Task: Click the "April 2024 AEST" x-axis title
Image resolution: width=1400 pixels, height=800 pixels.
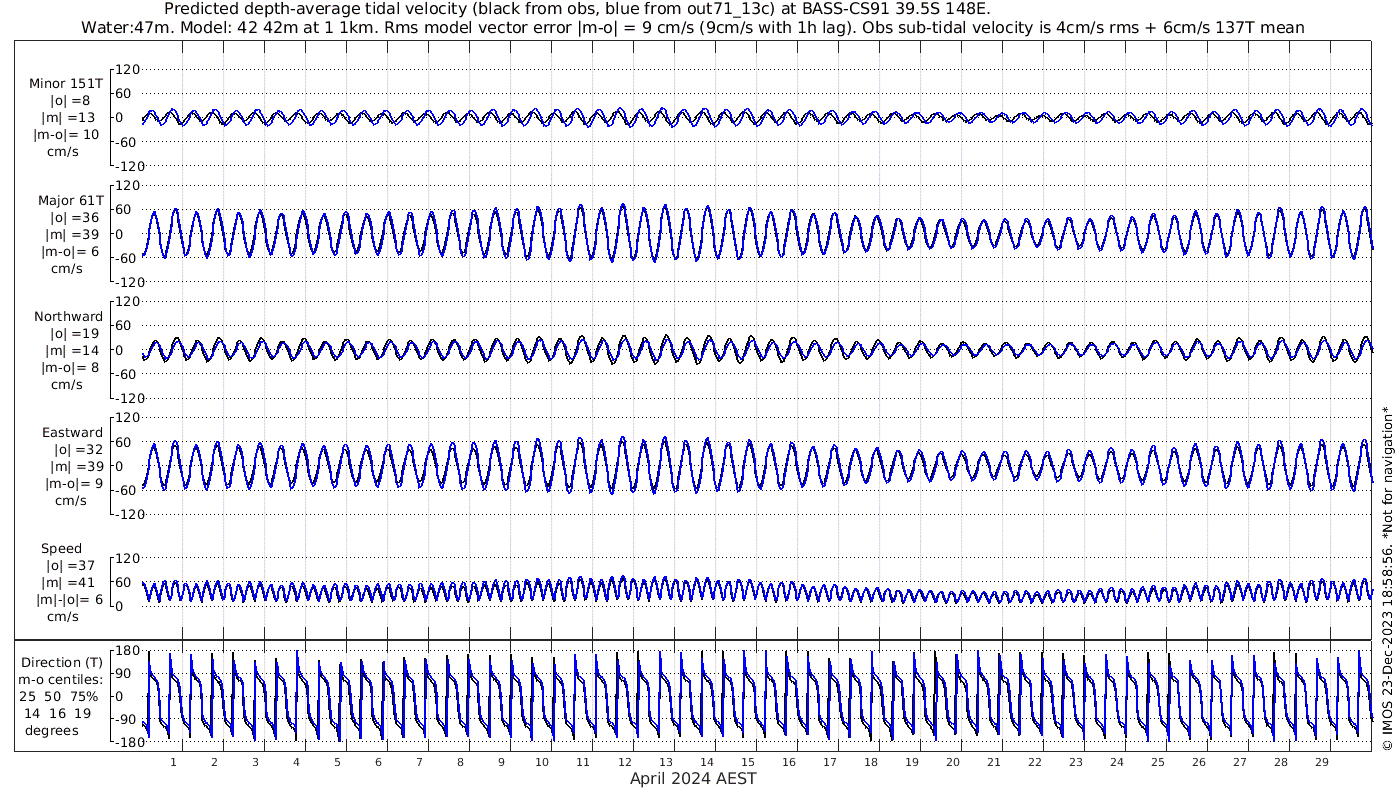Action: tap(693, 778)
